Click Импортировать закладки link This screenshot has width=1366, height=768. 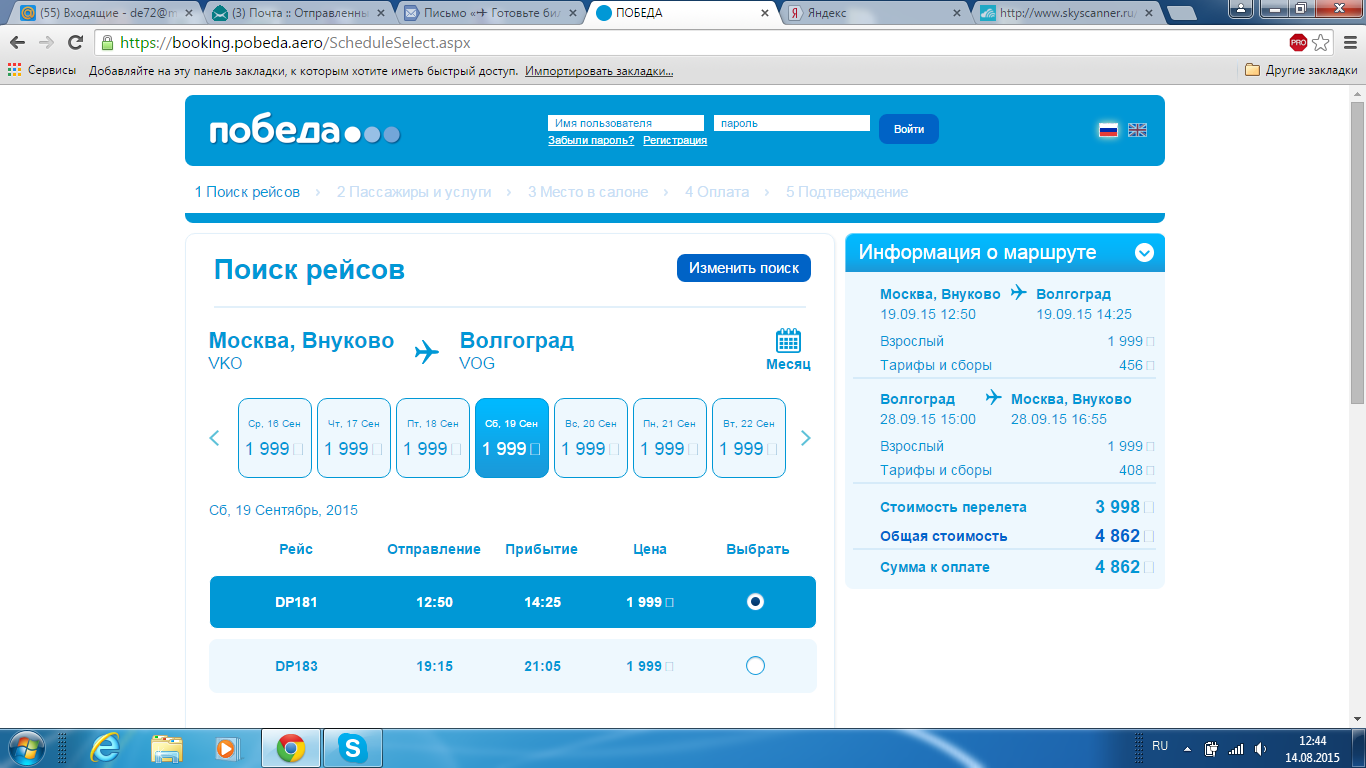[x=599, y=71]
